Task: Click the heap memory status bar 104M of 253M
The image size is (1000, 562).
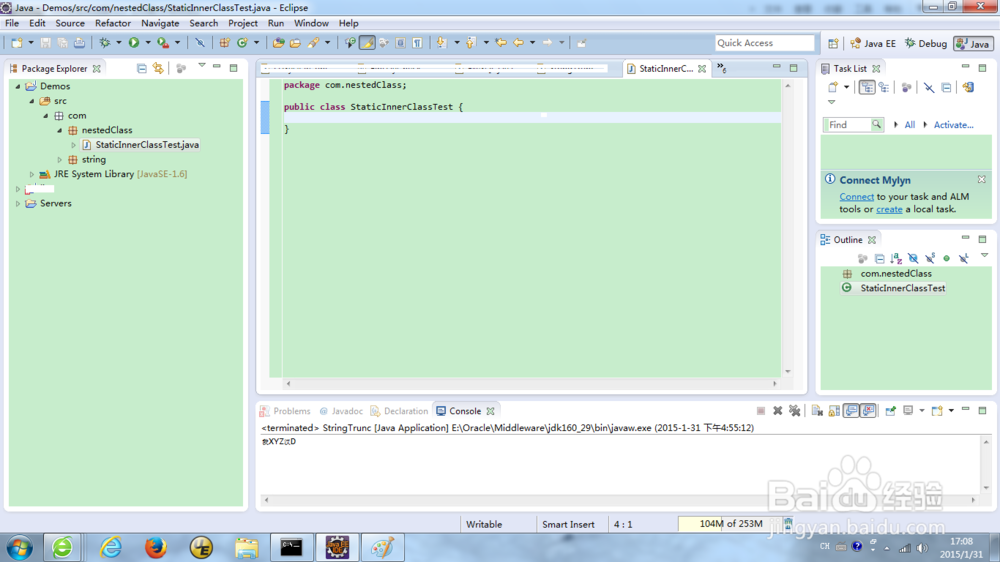Action: (730, 524)
